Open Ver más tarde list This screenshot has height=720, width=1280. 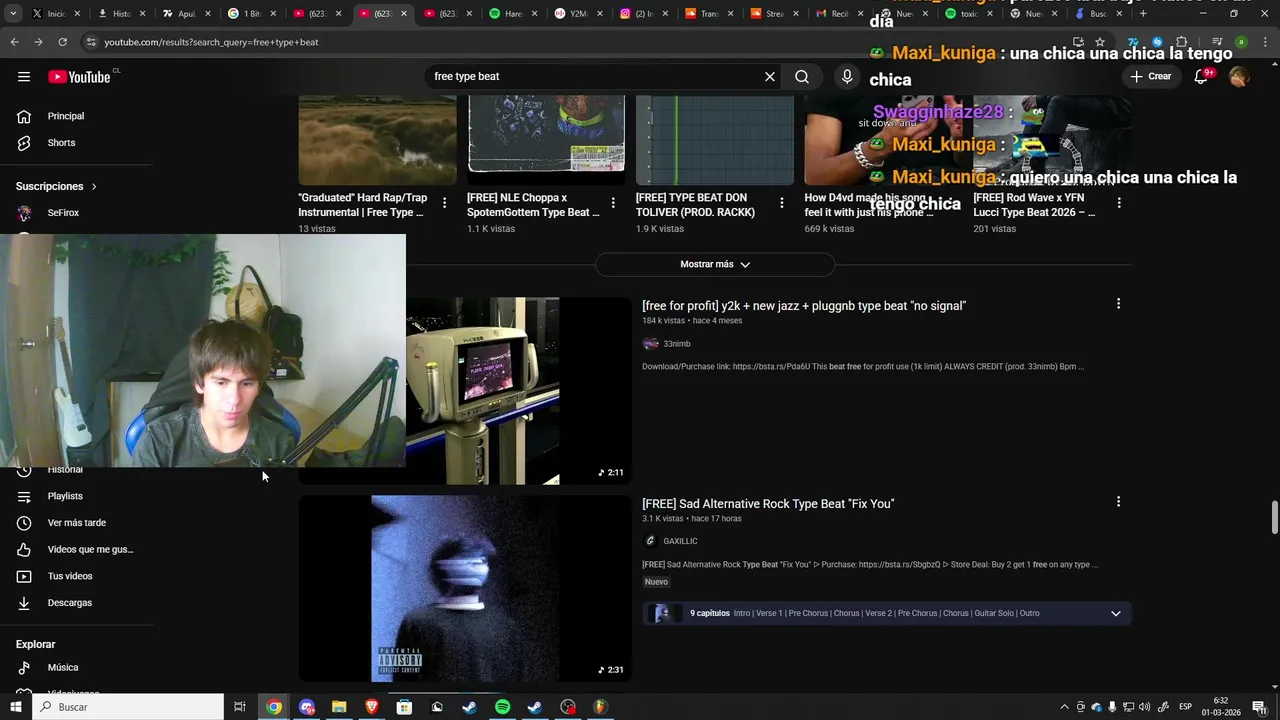[x=77, y=523]
